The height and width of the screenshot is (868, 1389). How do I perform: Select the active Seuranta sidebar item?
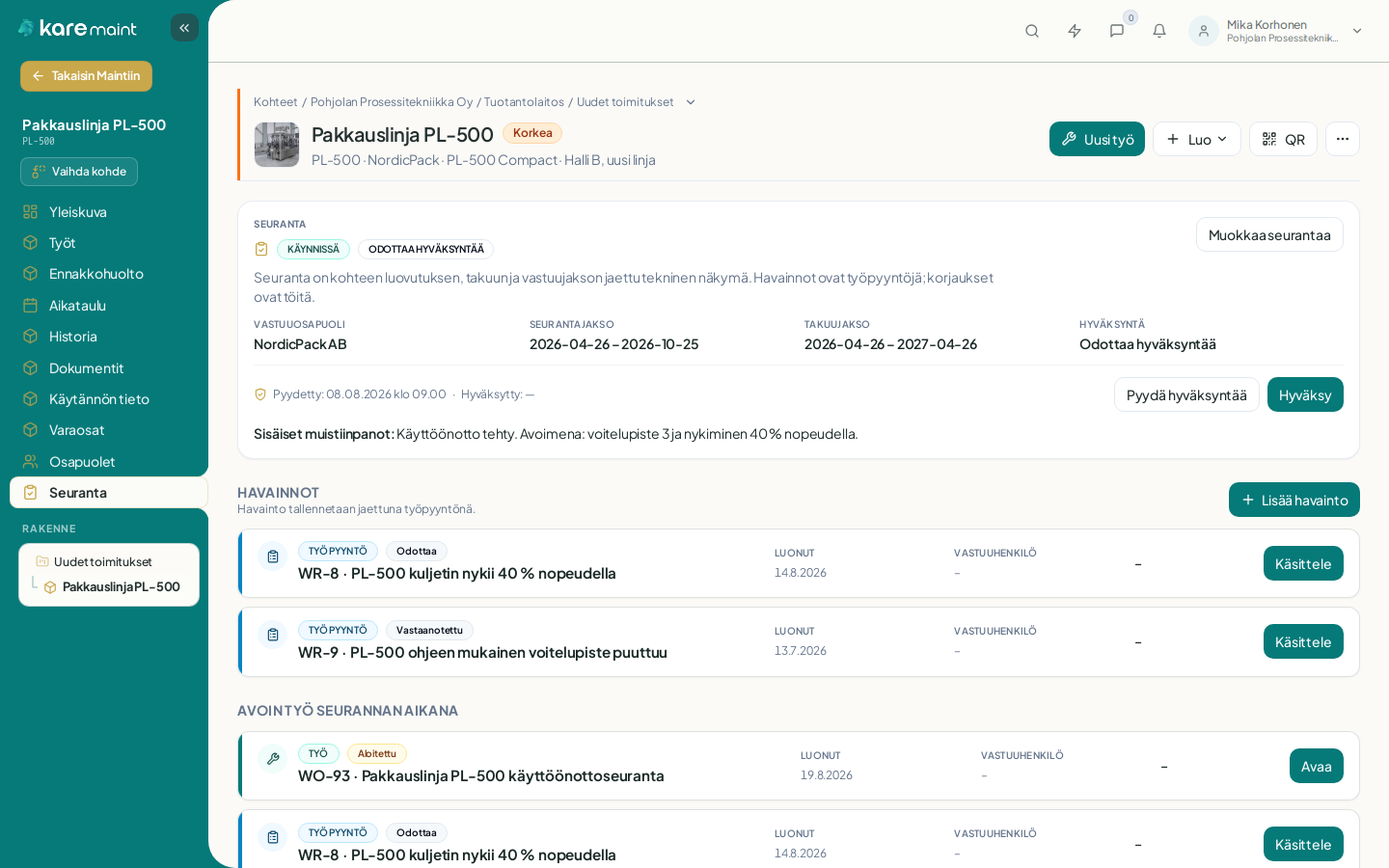pos(109,493)
